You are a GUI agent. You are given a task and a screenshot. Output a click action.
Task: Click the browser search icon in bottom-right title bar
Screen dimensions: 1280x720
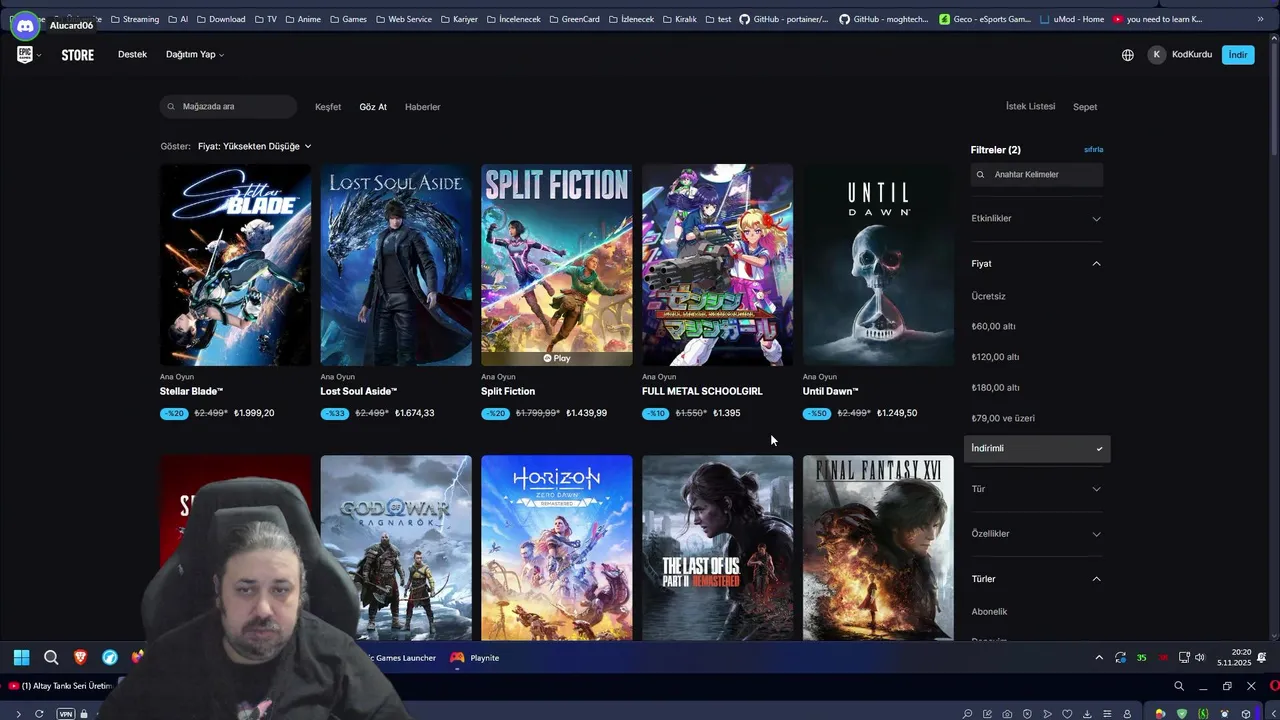(x=1179, y=686)
